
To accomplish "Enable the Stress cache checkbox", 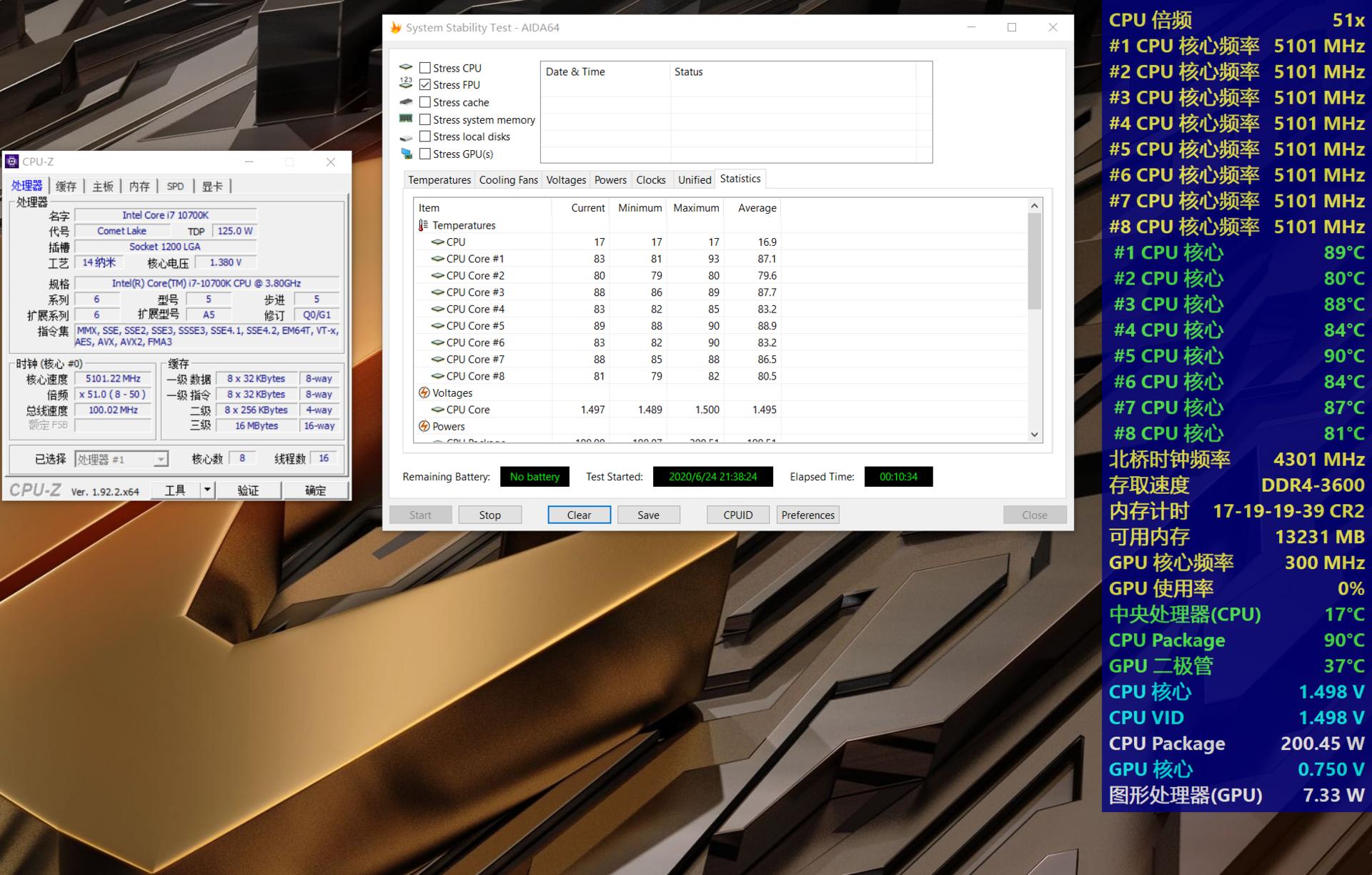I will pyautogui.click(x=425, y=102).
